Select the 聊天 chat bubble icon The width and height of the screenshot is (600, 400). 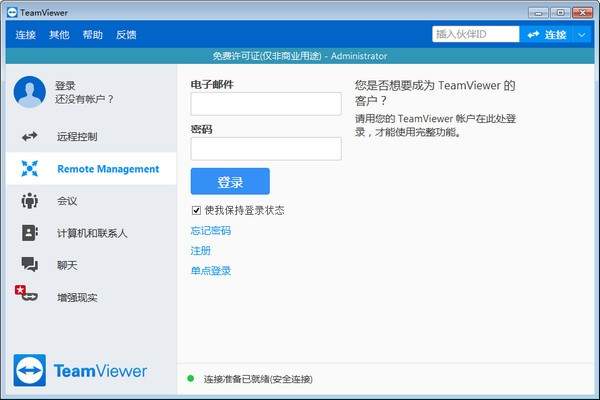(30, 265)
